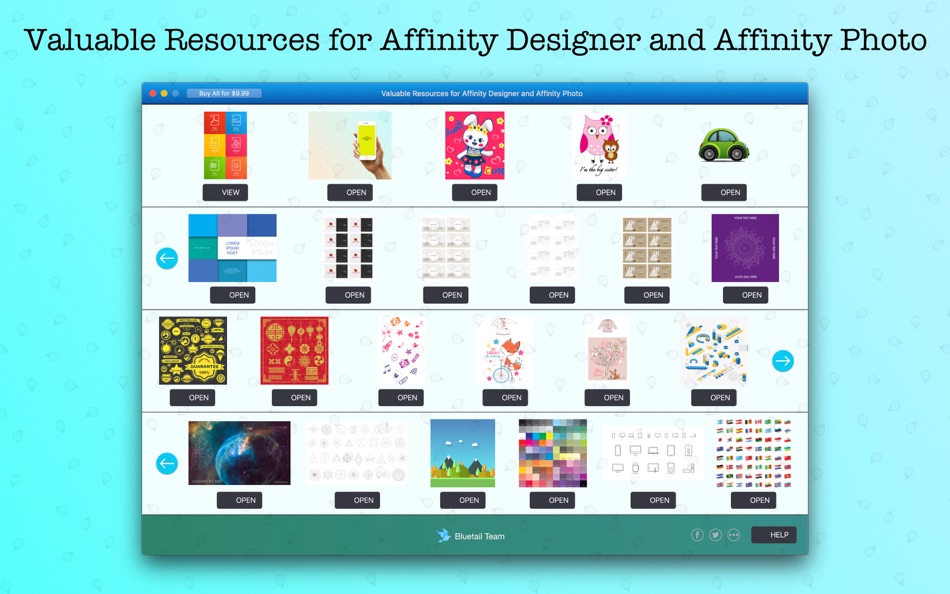This screenshot has width=950, height=594.
Task: Click the Bluetail Team logo link
Action: [x=471, y=536]
